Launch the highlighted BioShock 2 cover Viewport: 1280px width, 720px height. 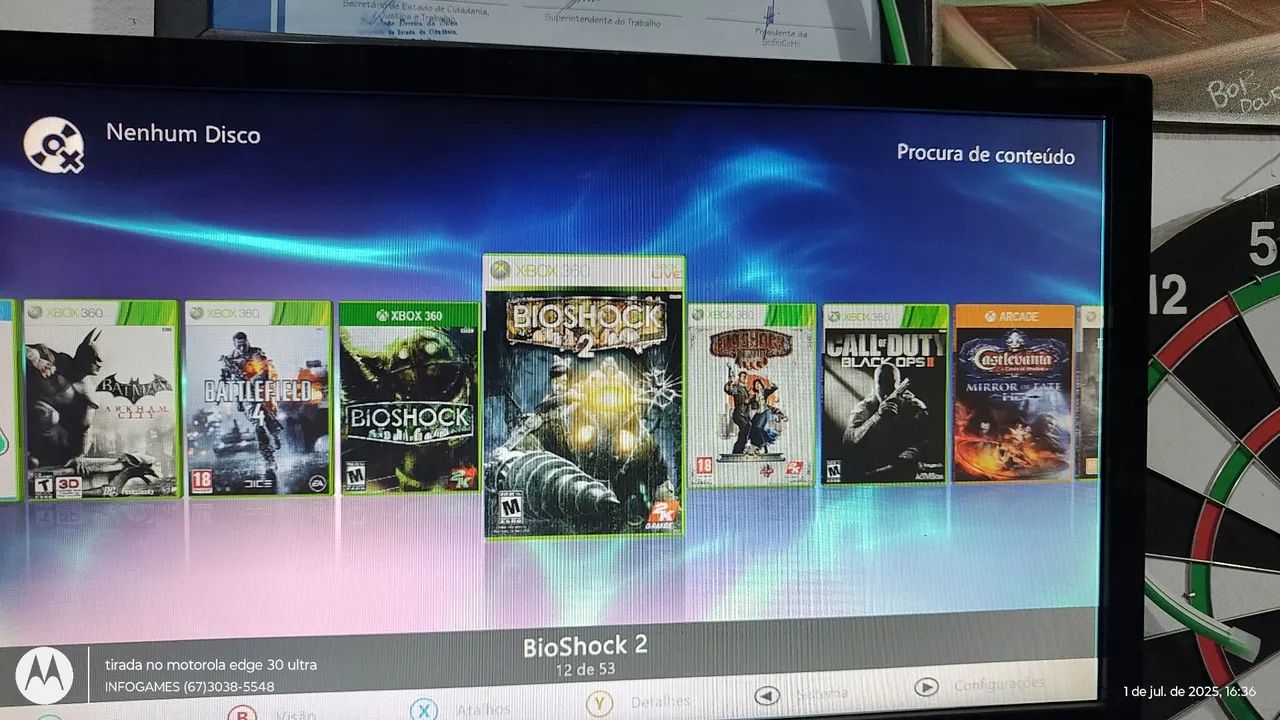[x=584, y=396]
